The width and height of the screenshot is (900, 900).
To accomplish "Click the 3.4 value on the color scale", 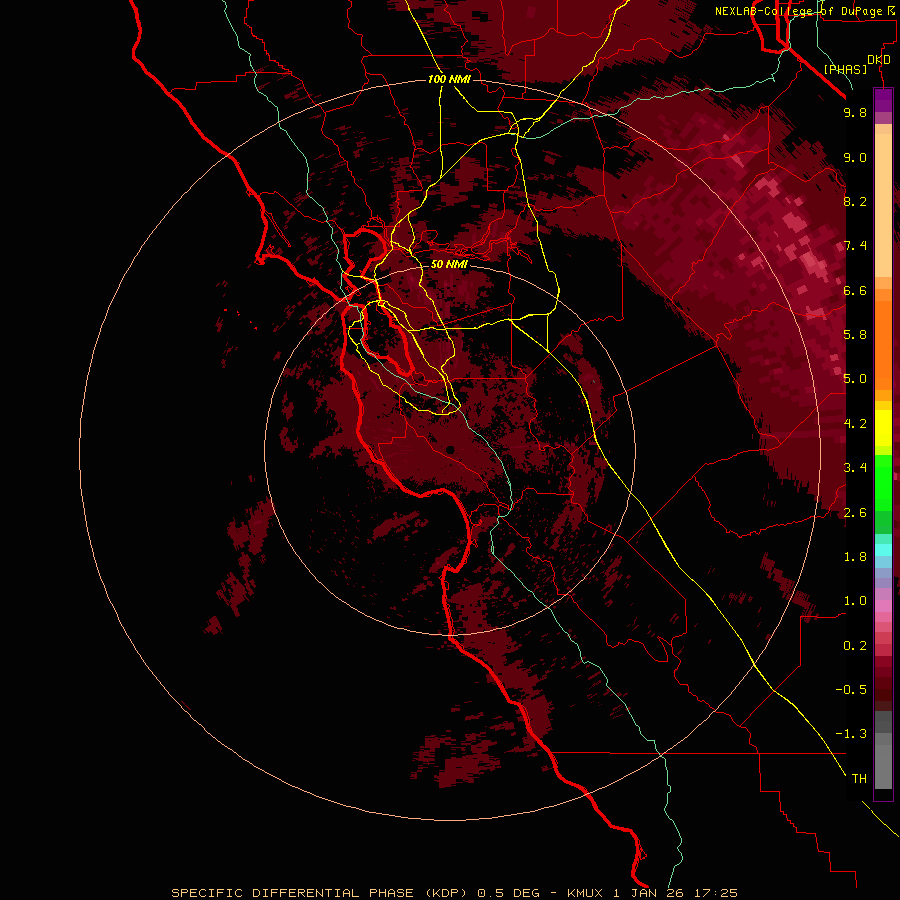I will [x=855, y=468].
